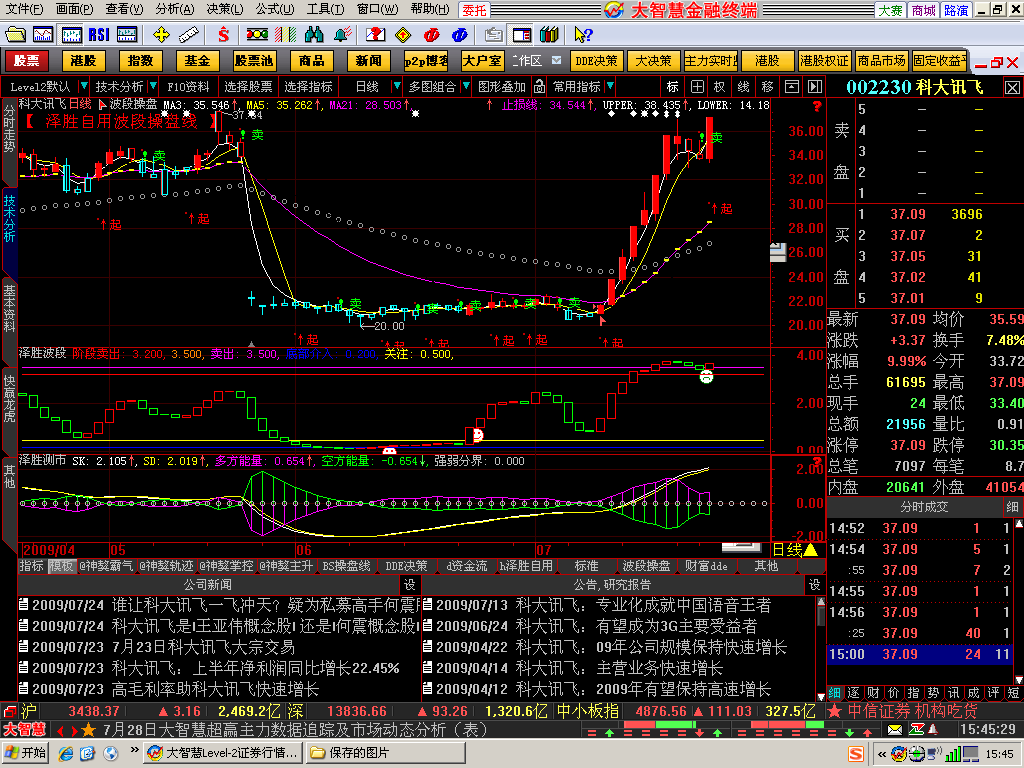Open news 7月23日科大讯飞大宗交易
Image resolution: width=1024 pixels, height=768 pixels.
pyautogui.click(x=203, y=647)
